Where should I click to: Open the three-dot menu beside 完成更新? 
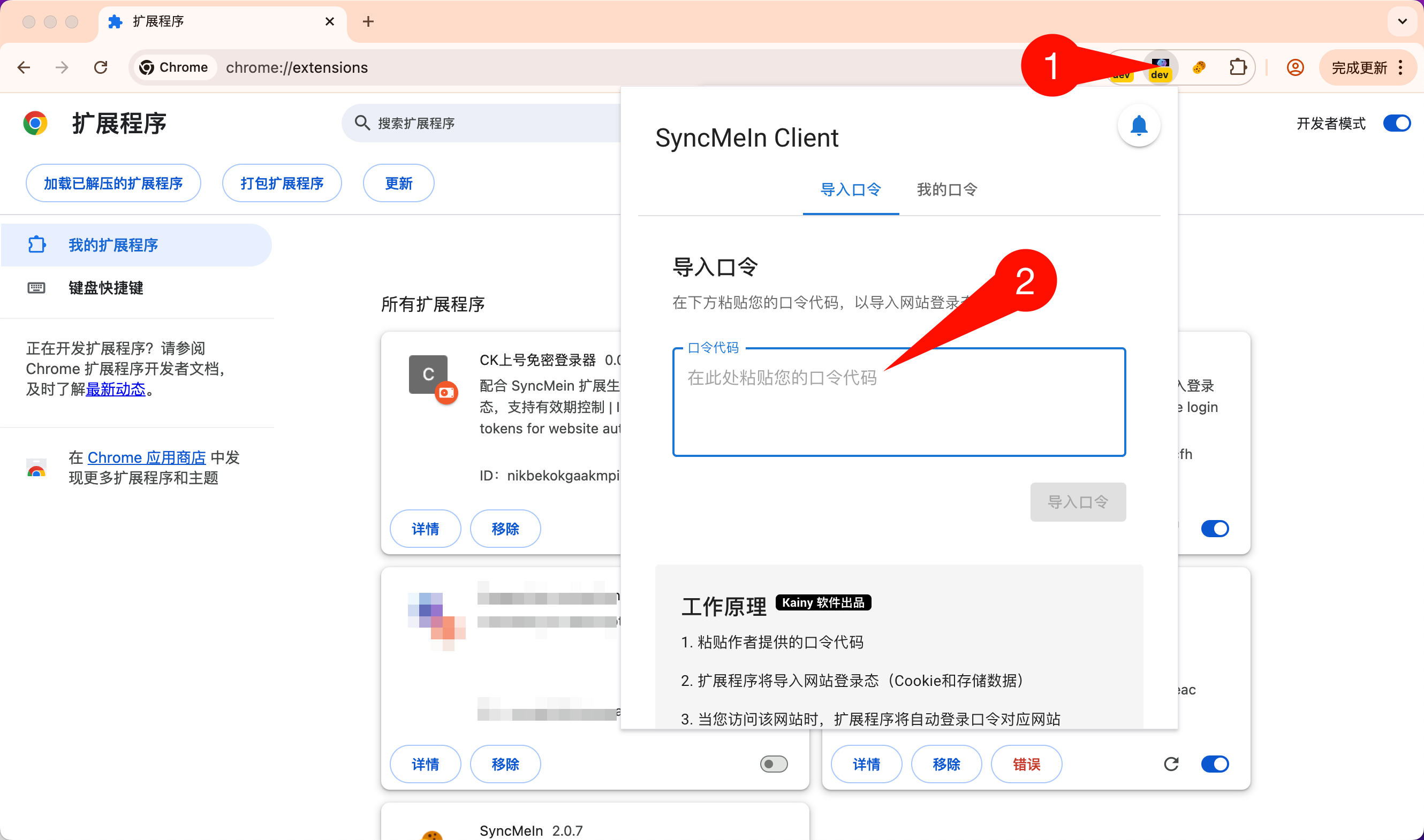pos(1400,67)
